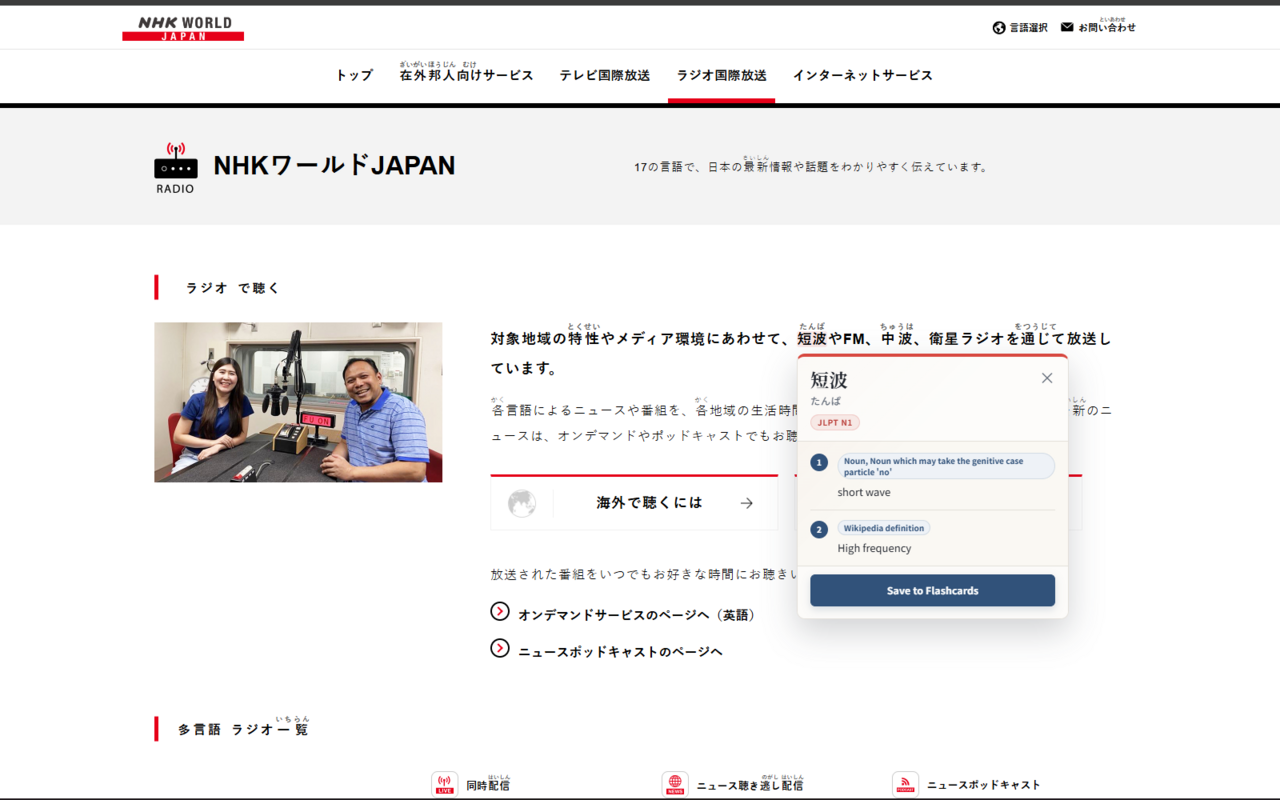Click the ニュースポッドキャスト label in bottom row
The width and height of the screenshot is (1280, 800).
pyautogui.click(x=984, y=785)
